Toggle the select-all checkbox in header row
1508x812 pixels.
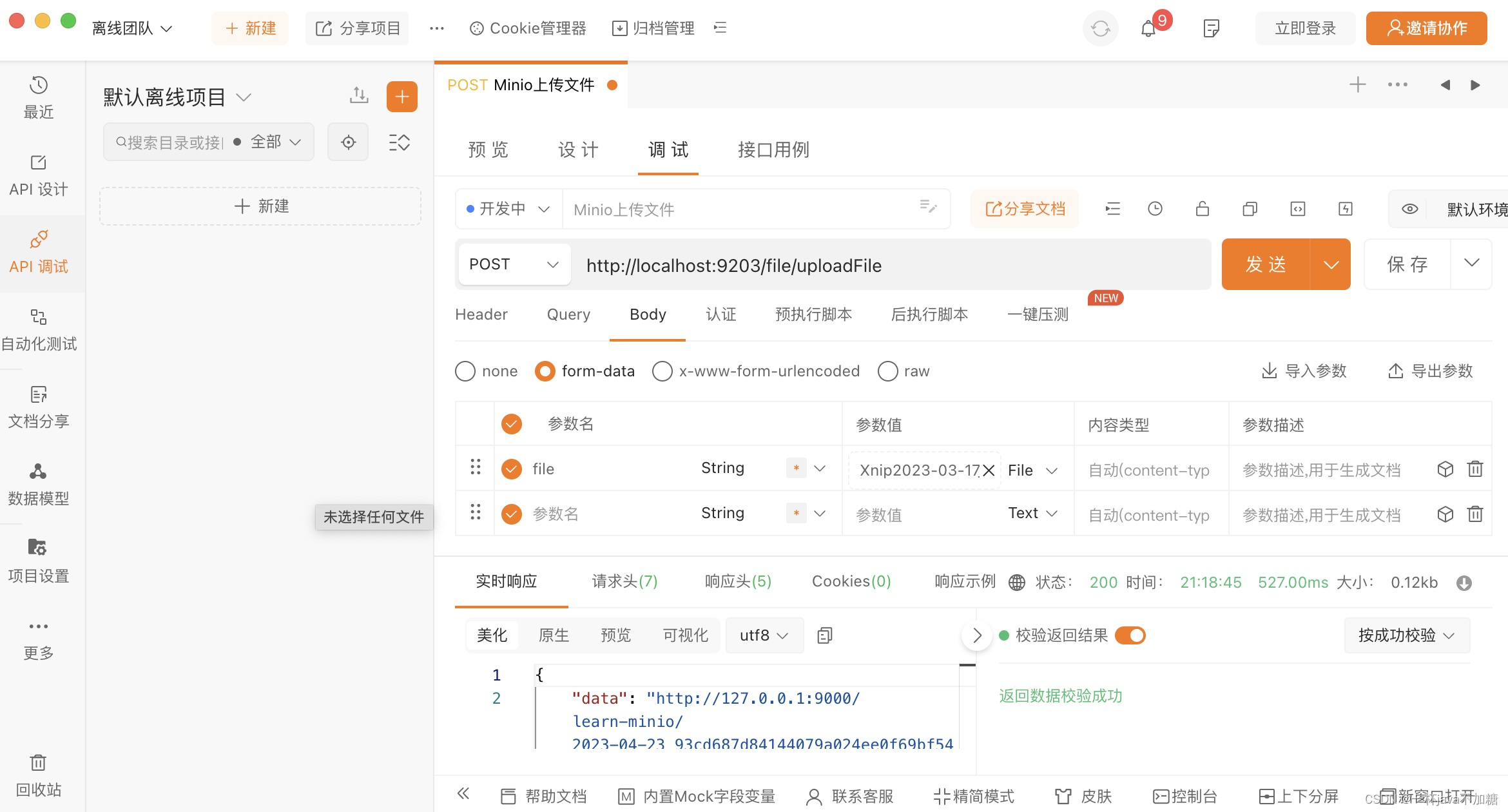[512, 423]
